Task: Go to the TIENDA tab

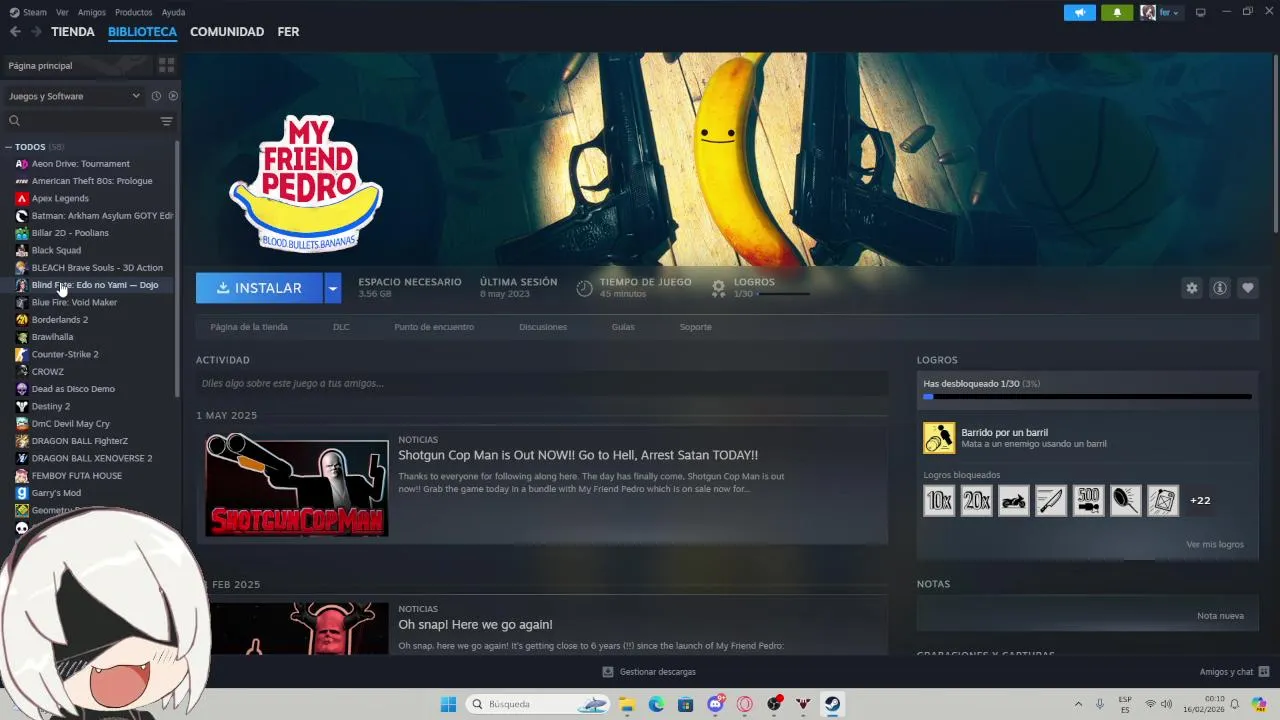Action: (73, 32)
